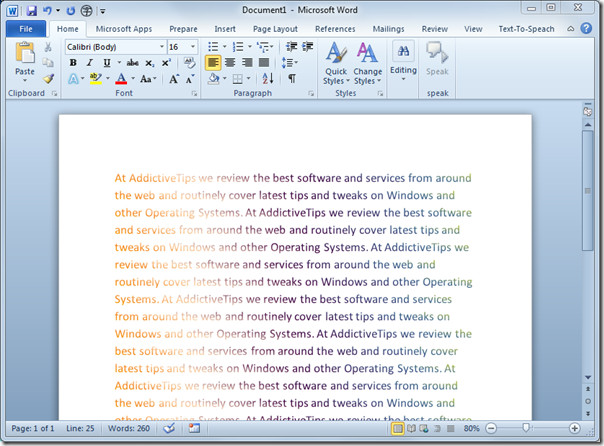Click the Text Effects outlined A icon

[x=73, y=79]
